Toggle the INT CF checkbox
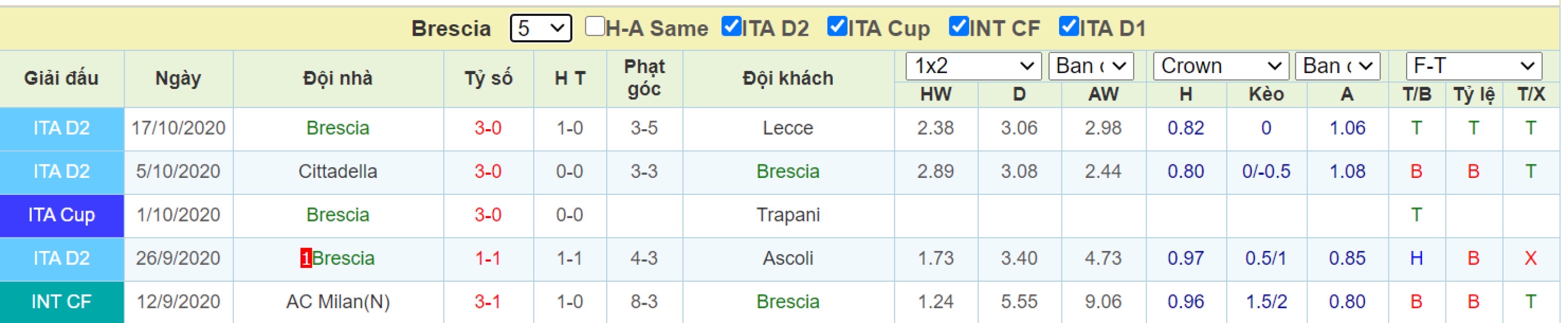 click(959, 26)
